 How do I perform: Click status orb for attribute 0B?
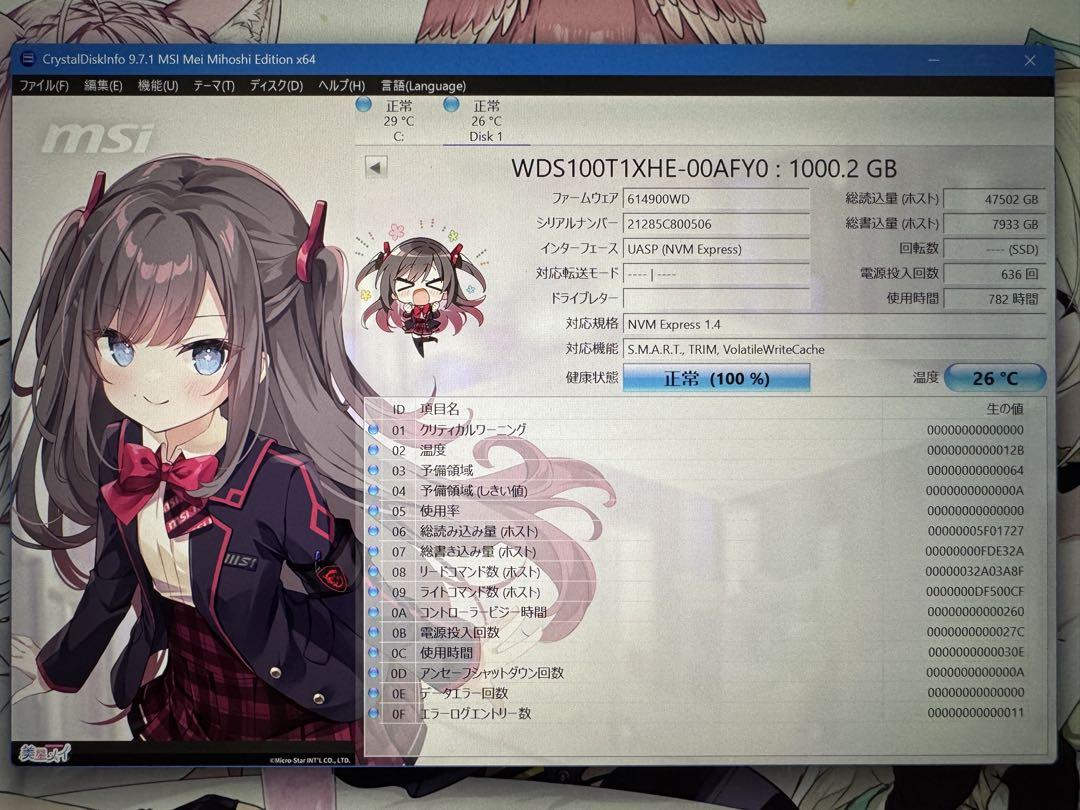tap(373, 632)
